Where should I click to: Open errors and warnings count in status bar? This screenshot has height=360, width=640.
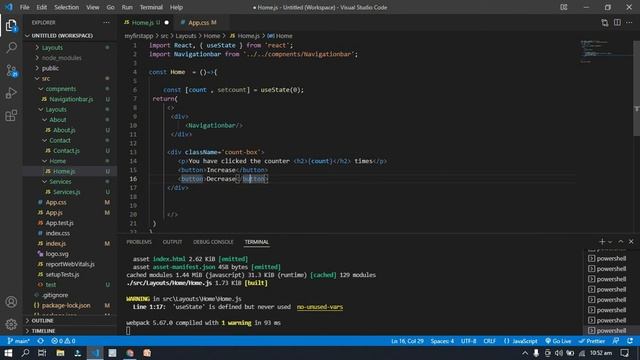[x=63, y=341]
